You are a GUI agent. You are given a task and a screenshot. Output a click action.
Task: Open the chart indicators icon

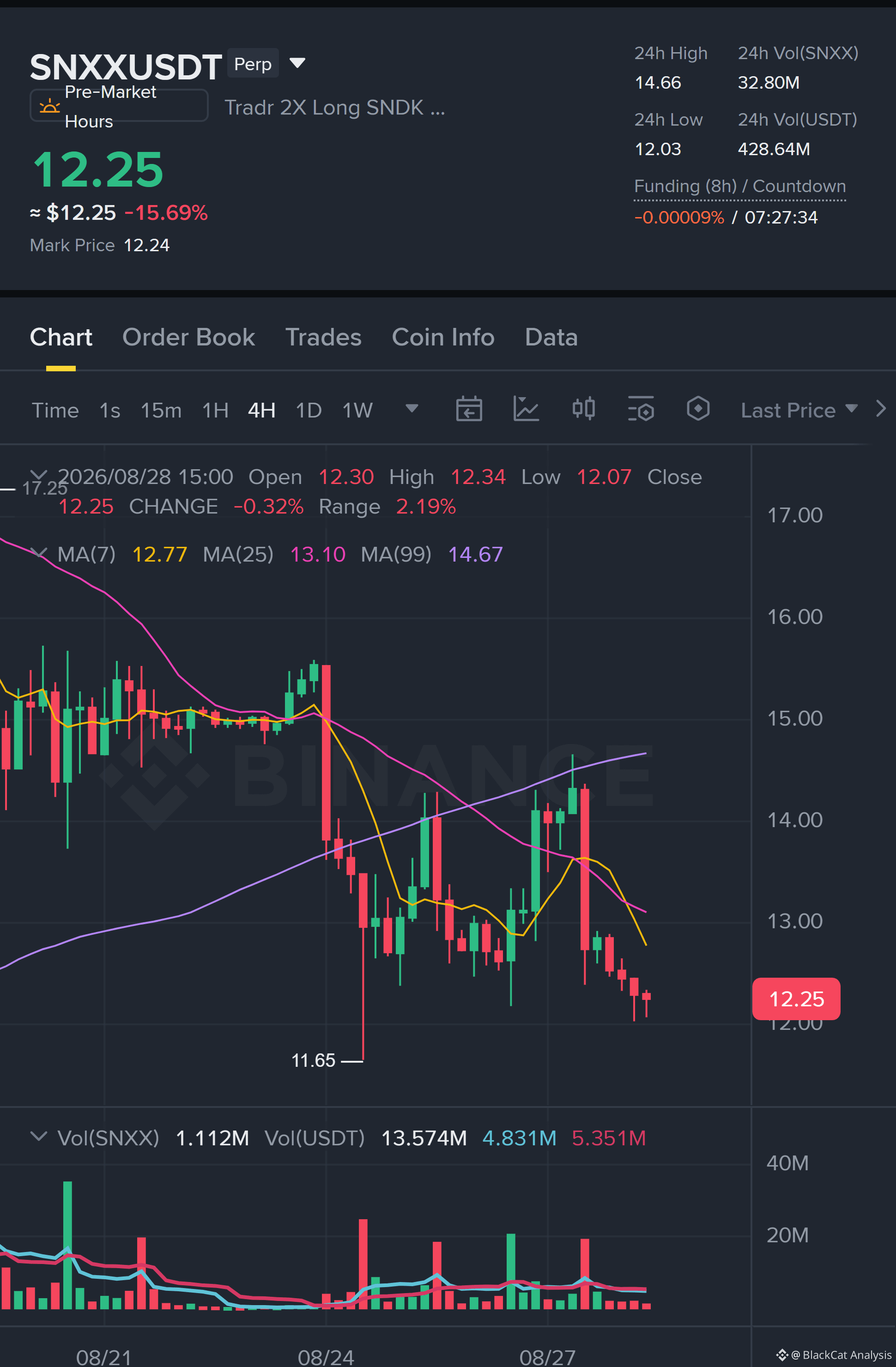(x=526, y=409)
